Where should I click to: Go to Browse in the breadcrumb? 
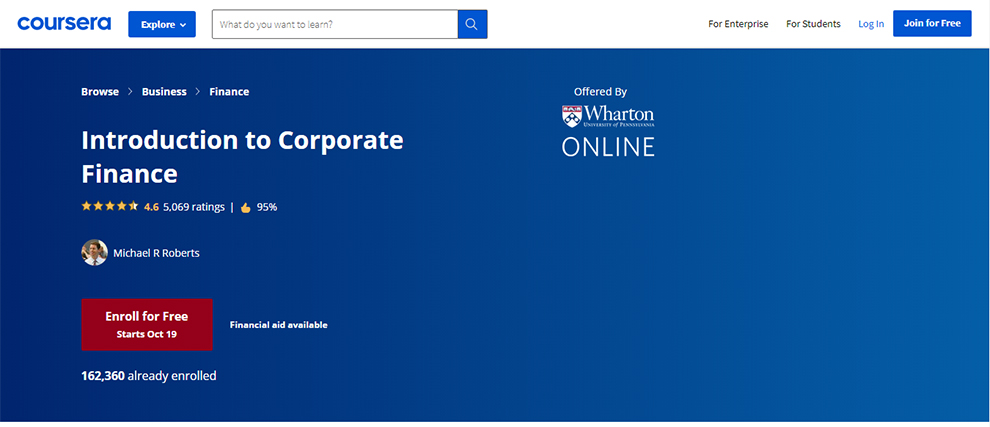tap(100, 92)
